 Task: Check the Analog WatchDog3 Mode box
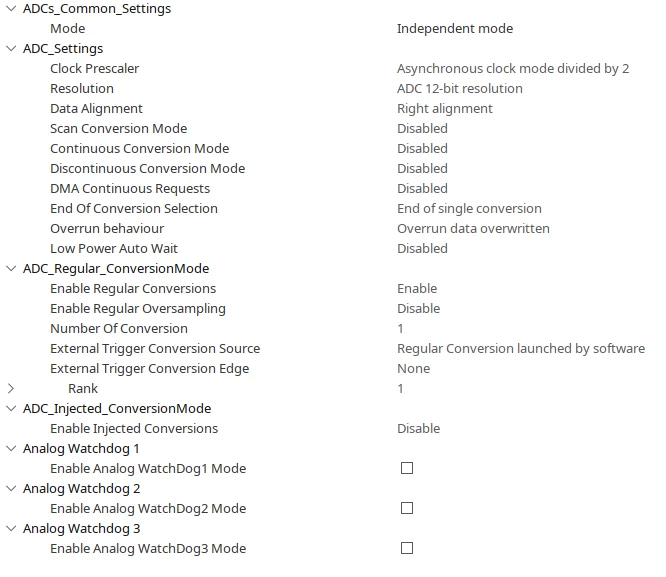(x=407, y=548)
